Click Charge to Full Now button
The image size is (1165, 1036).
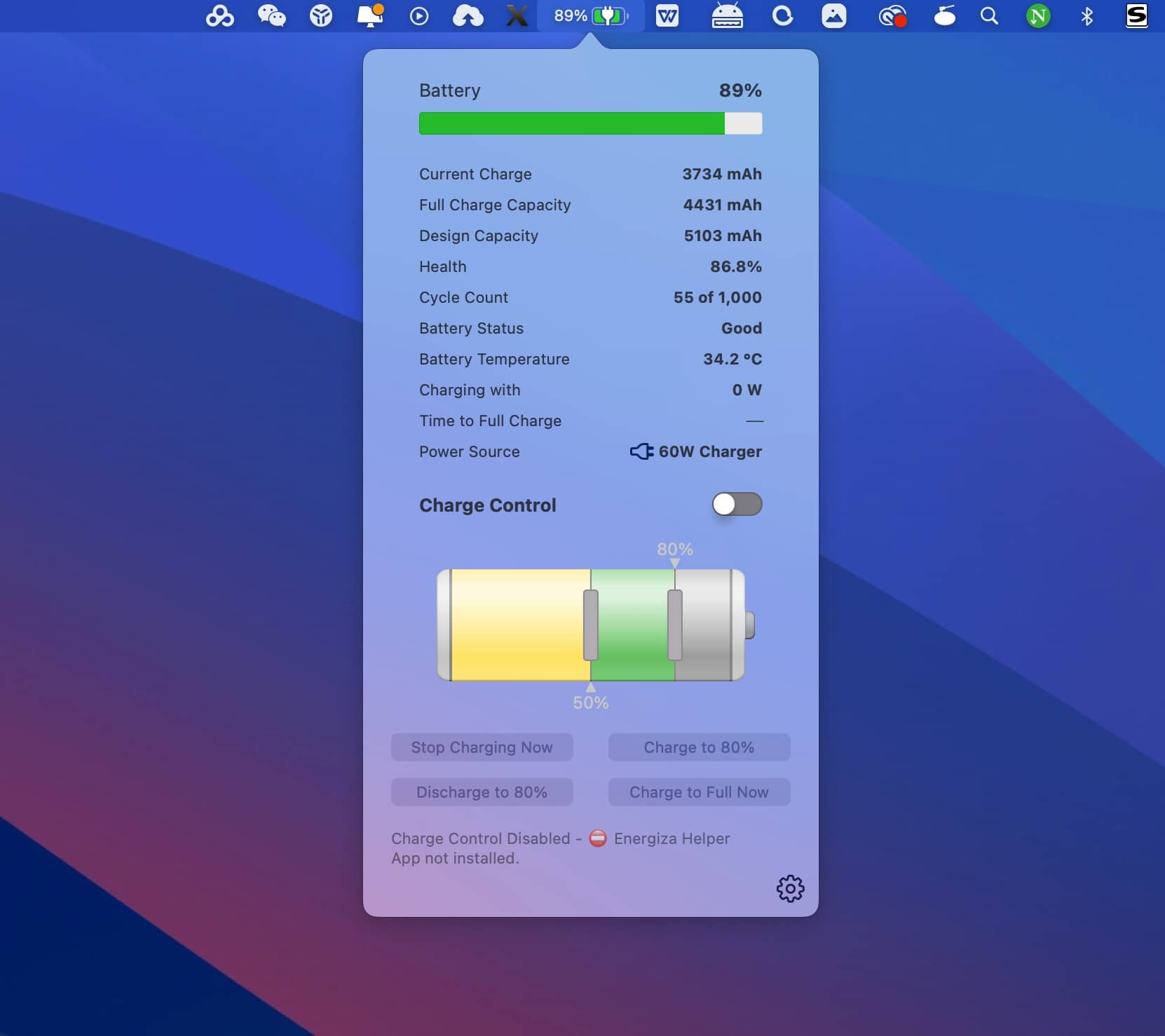tap(700, 792)
